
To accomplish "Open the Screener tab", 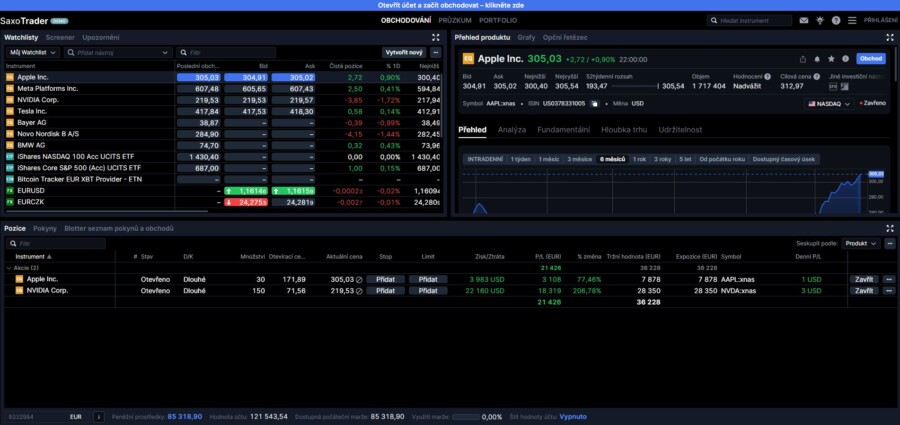I will (x=60, y=37).
